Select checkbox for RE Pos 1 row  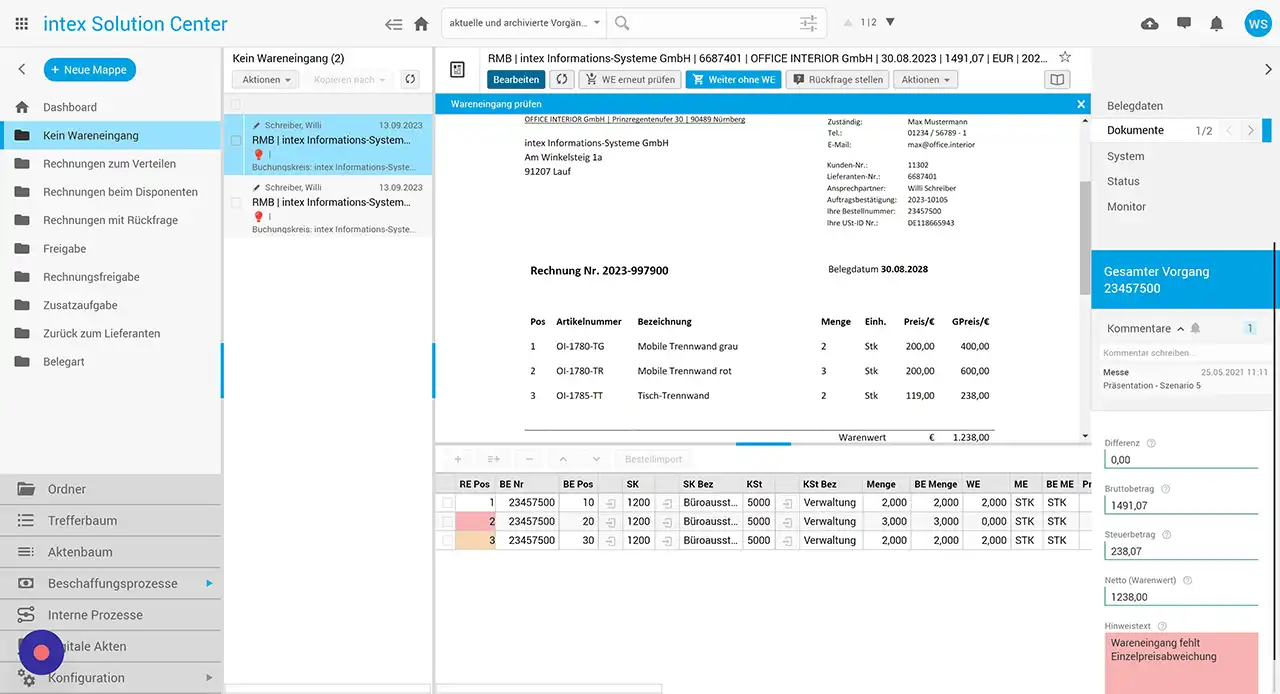pyautogui.click(x=448, y=503)
